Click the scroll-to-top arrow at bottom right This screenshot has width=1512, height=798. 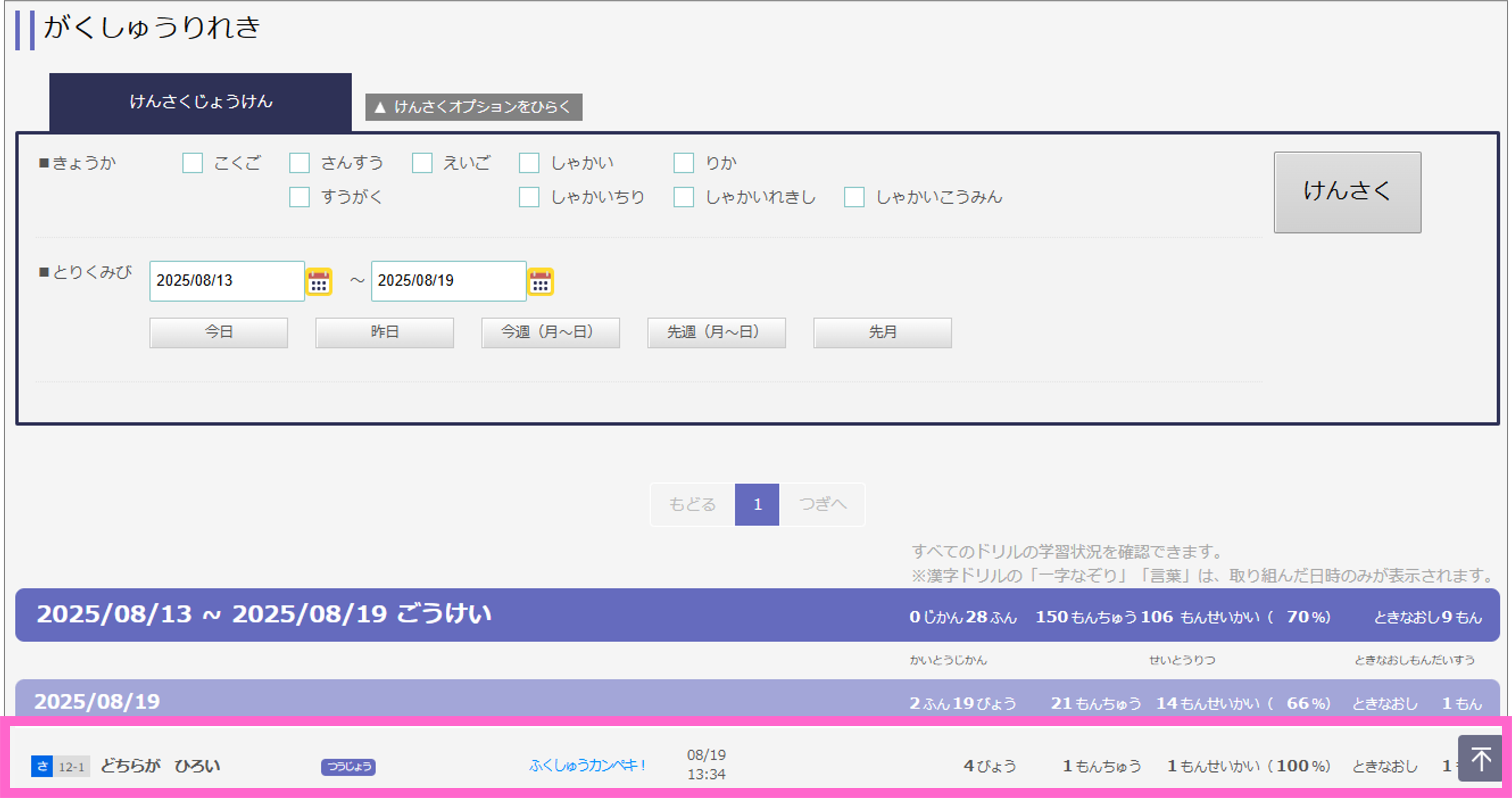[x=1480, y=758]
